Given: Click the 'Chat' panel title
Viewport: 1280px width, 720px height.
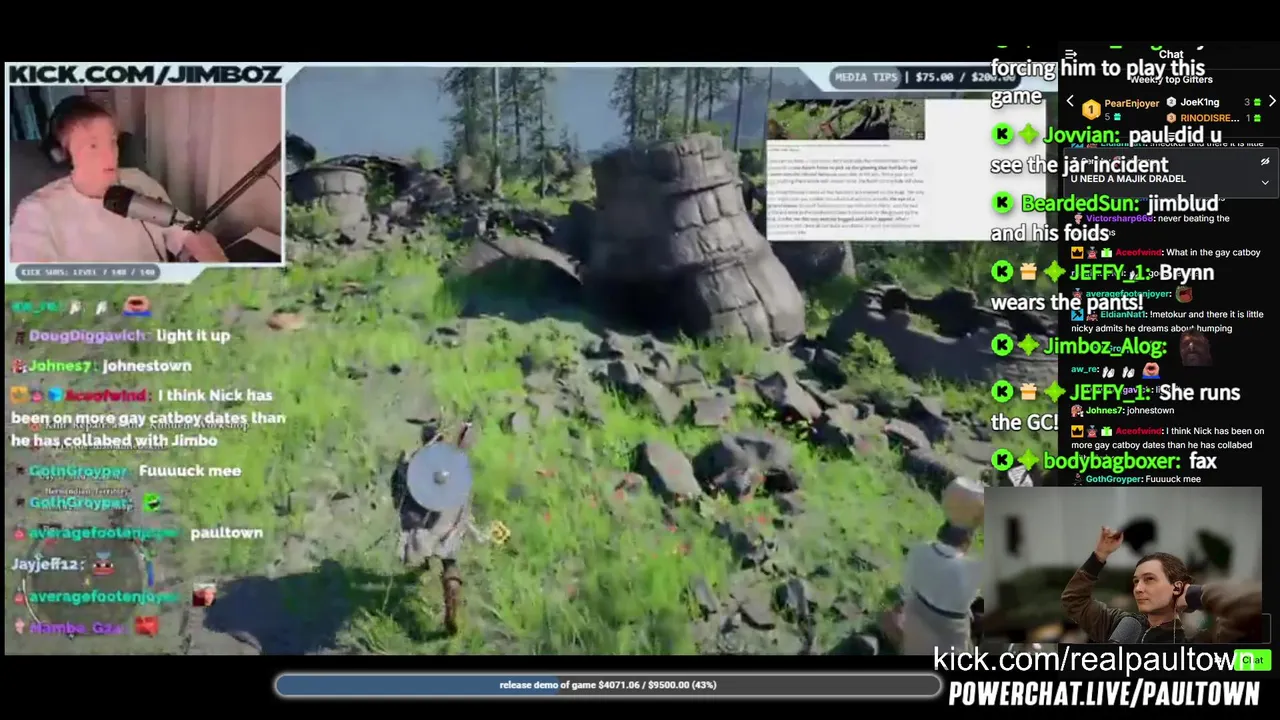Looking at the screenshot, I should pyautogui.click(x=1171, y=55).
